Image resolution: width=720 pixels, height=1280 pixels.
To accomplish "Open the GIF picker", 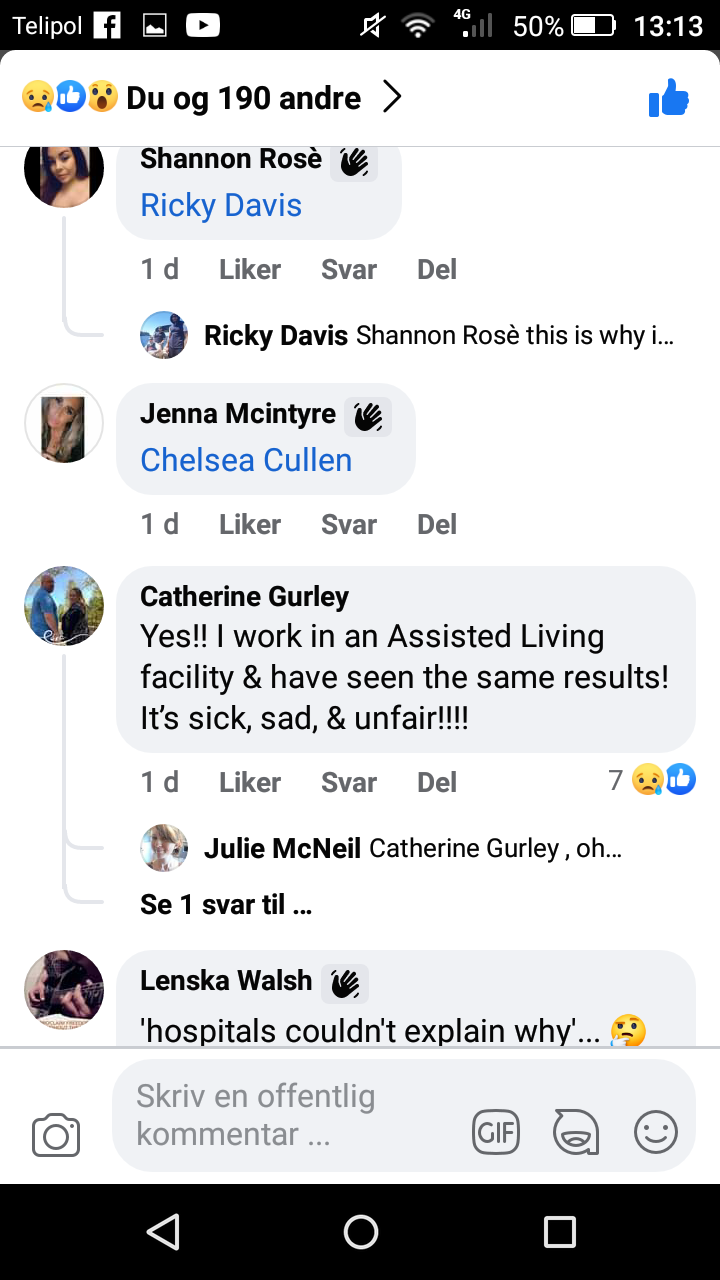I will [496, 1133].
